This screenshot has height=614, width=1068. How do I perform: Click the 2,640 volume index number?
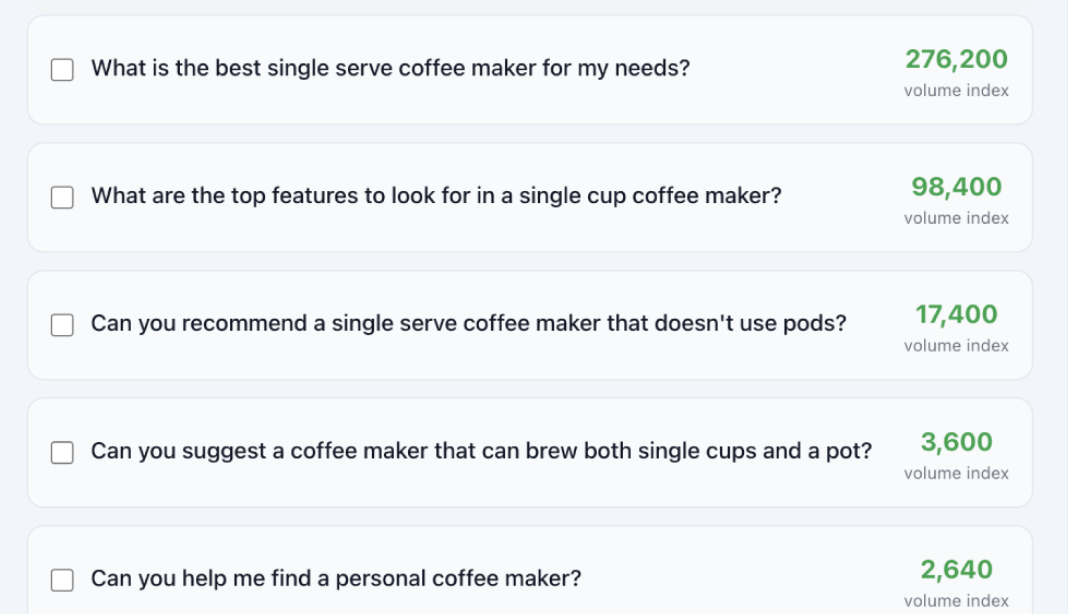pos(956,569)
